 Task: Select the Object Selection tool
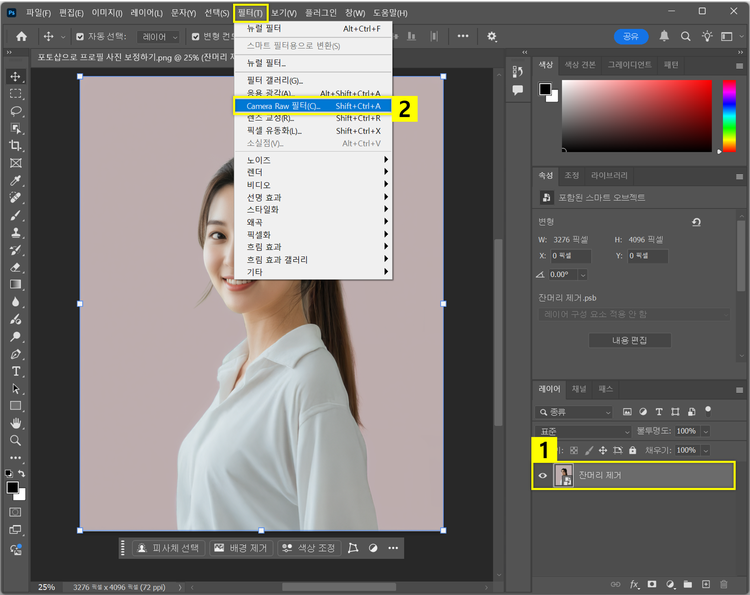tap(15, 128)
